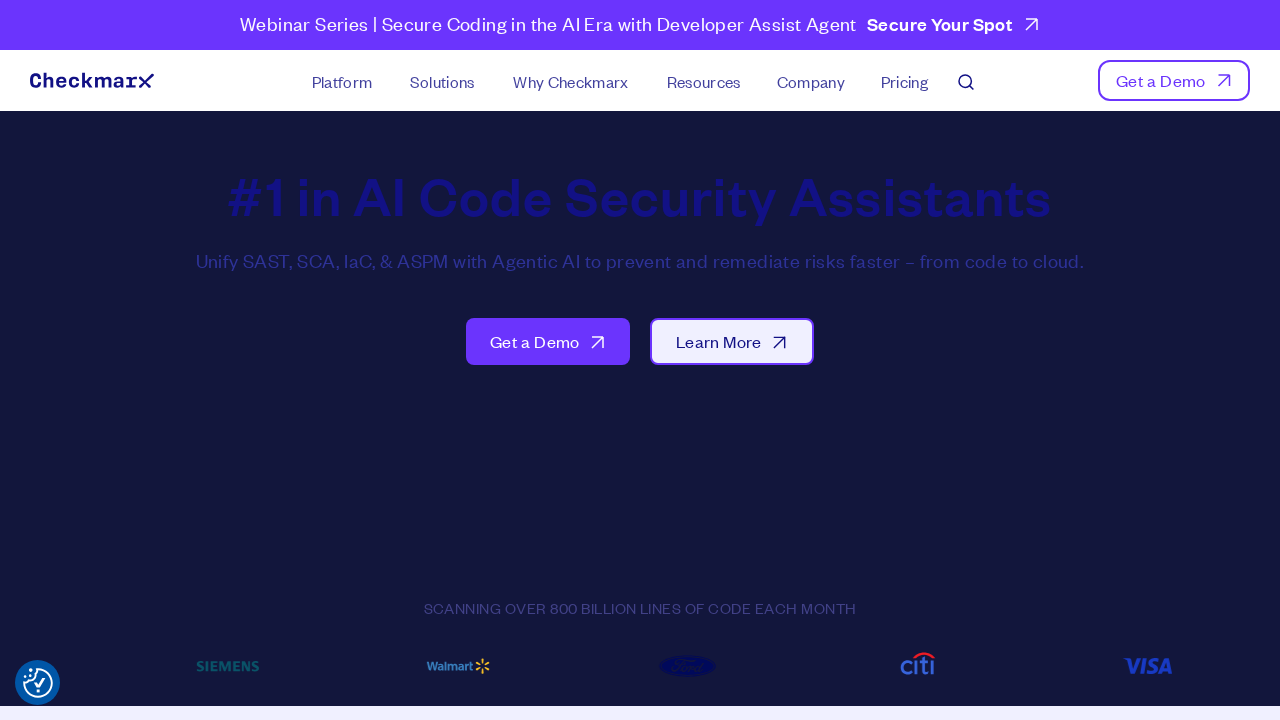
Task: Click the arrow icon next to Secure Your Spot
Action: tap(1032, 23)
